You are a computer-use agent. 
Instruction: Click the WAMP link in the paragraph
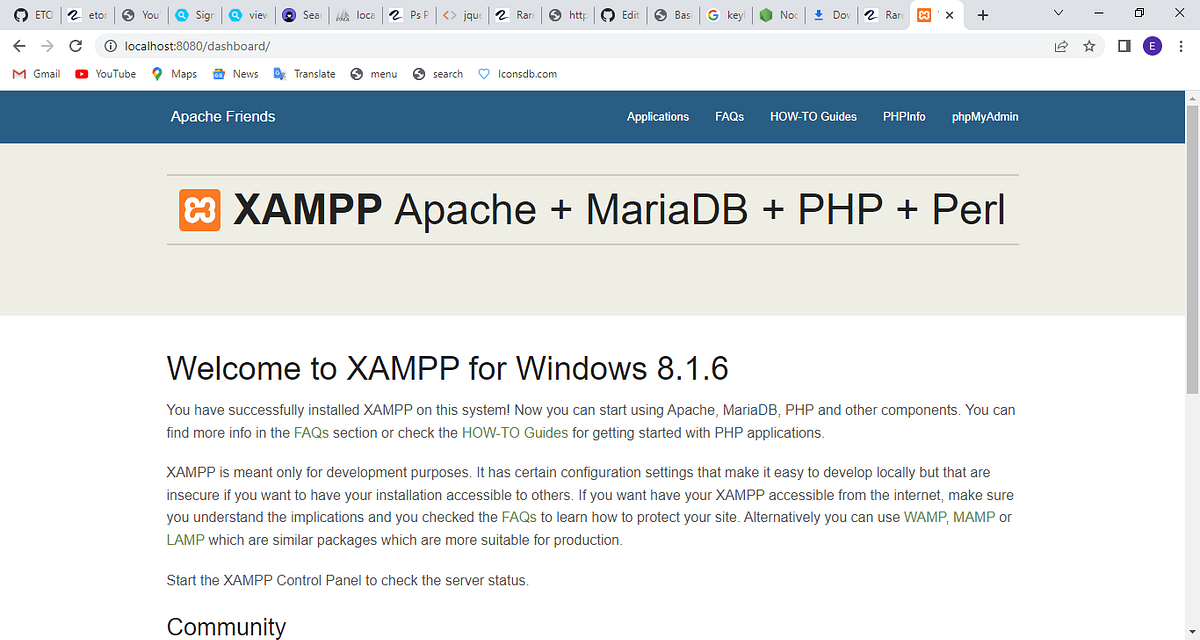pyautogui.click(x=925, y=517)
